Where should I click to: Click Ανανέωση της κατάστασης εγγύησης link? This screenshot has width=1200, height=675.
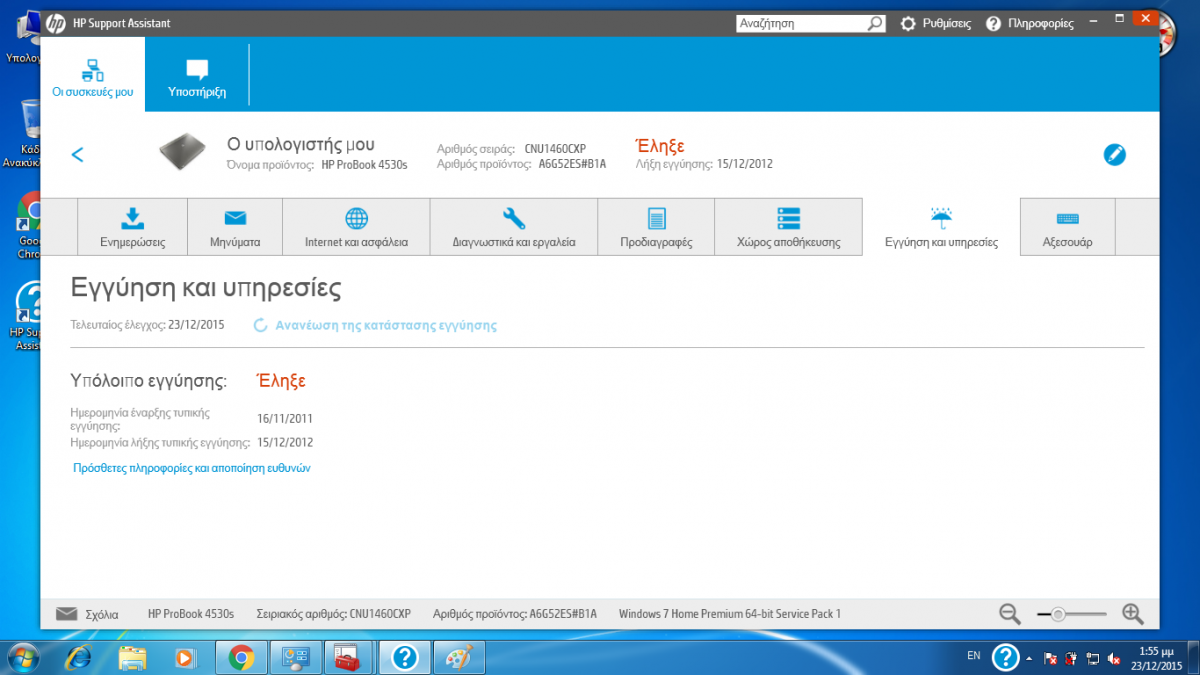386,326
